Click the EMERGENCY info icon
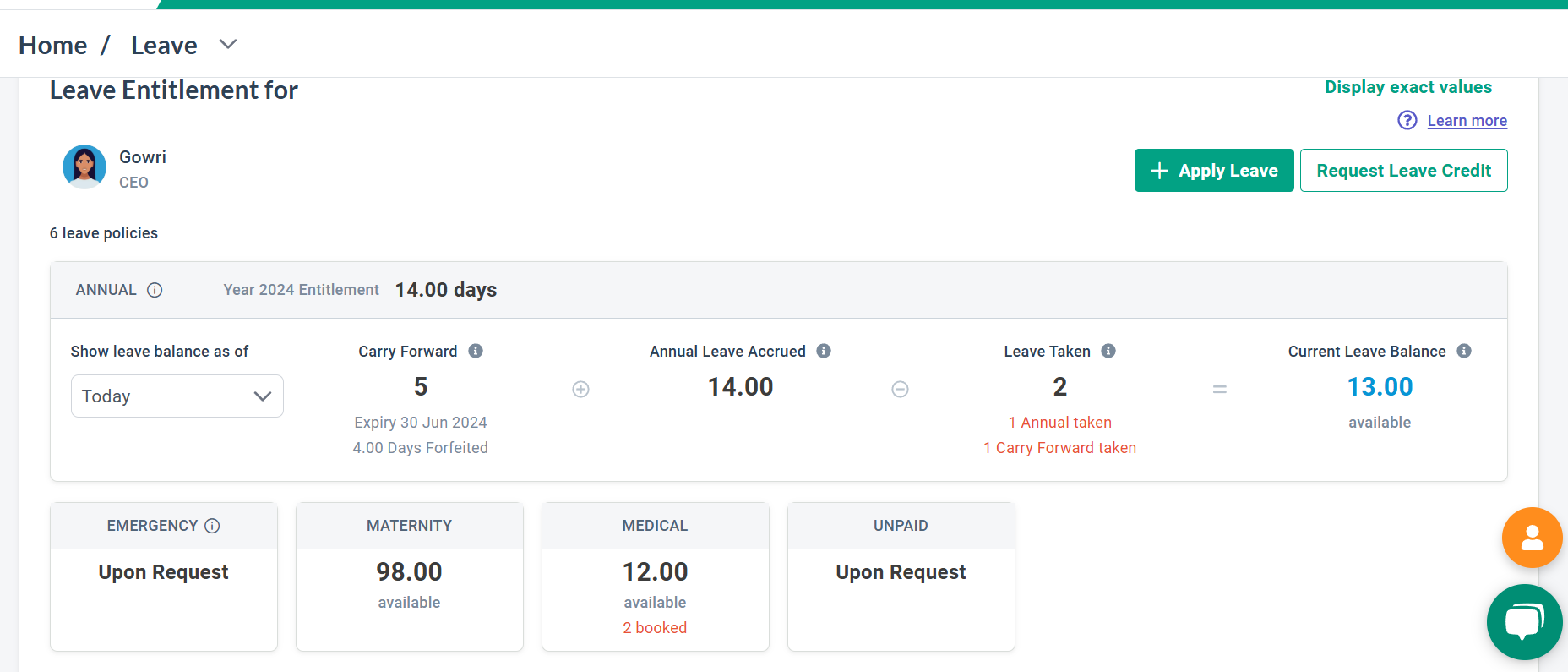The image size is (1568, 672). point(213,526)
